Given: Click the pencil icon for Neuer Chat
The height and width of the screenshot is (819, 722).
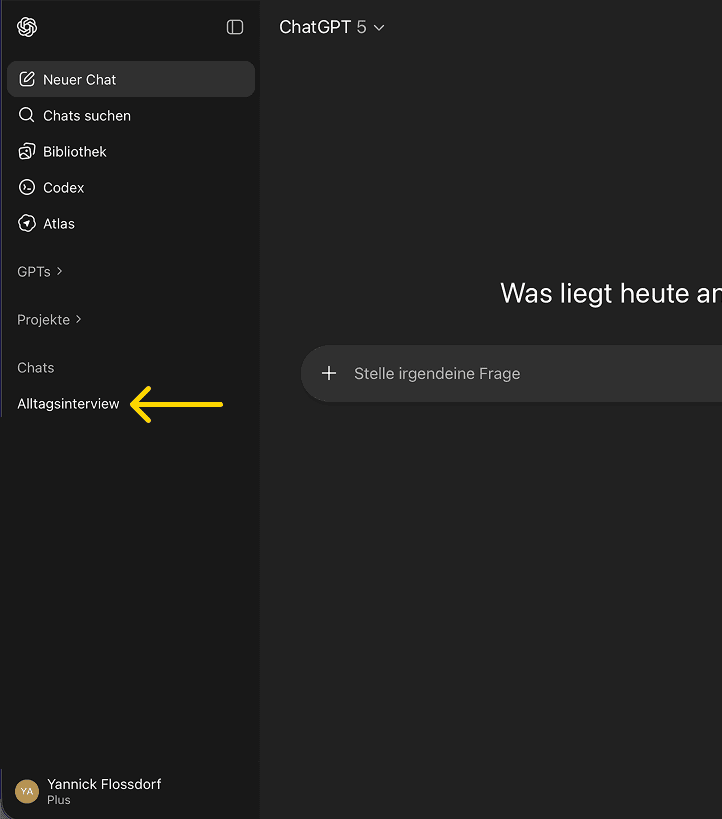Looking at the screenshot, I should pyautogui.click(x=27, y=79).
